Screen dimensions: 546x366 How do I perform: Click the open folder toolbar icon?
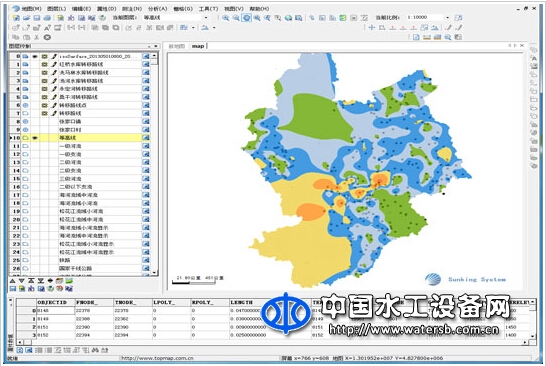[26, 18]
